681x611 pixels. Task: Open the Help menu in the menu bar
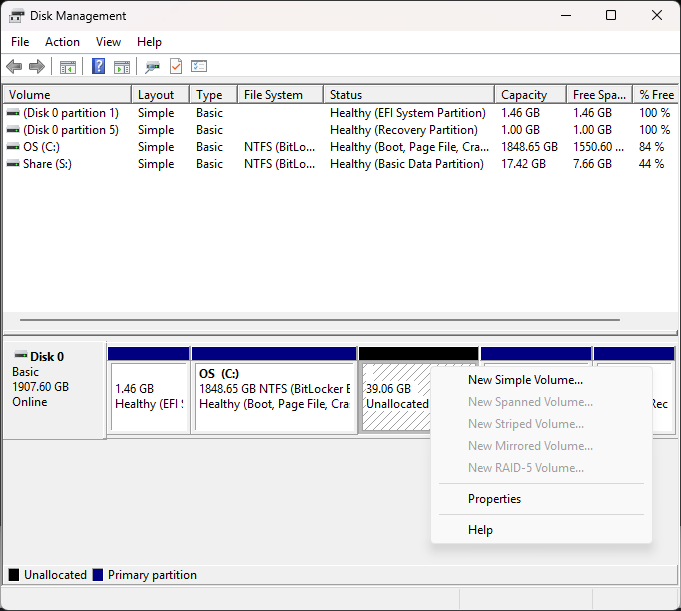pyautogui.click(x=149, y=42)
